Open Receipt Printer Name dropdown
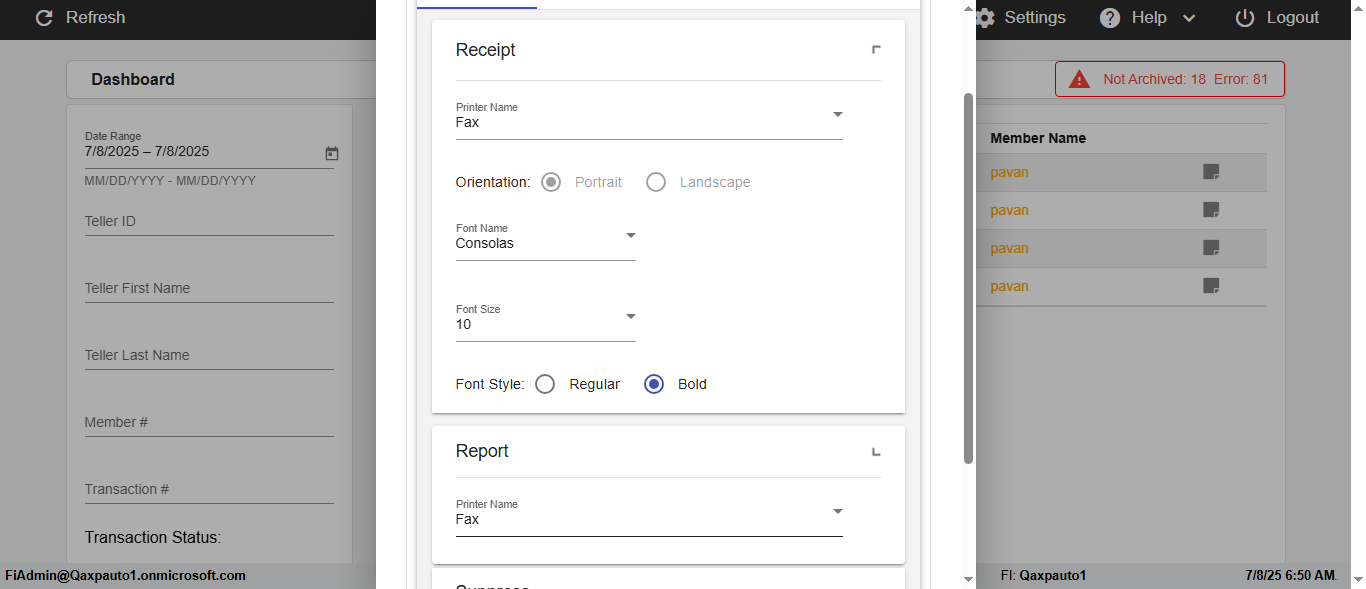1366x589 pixels. (x=837, y=115)
